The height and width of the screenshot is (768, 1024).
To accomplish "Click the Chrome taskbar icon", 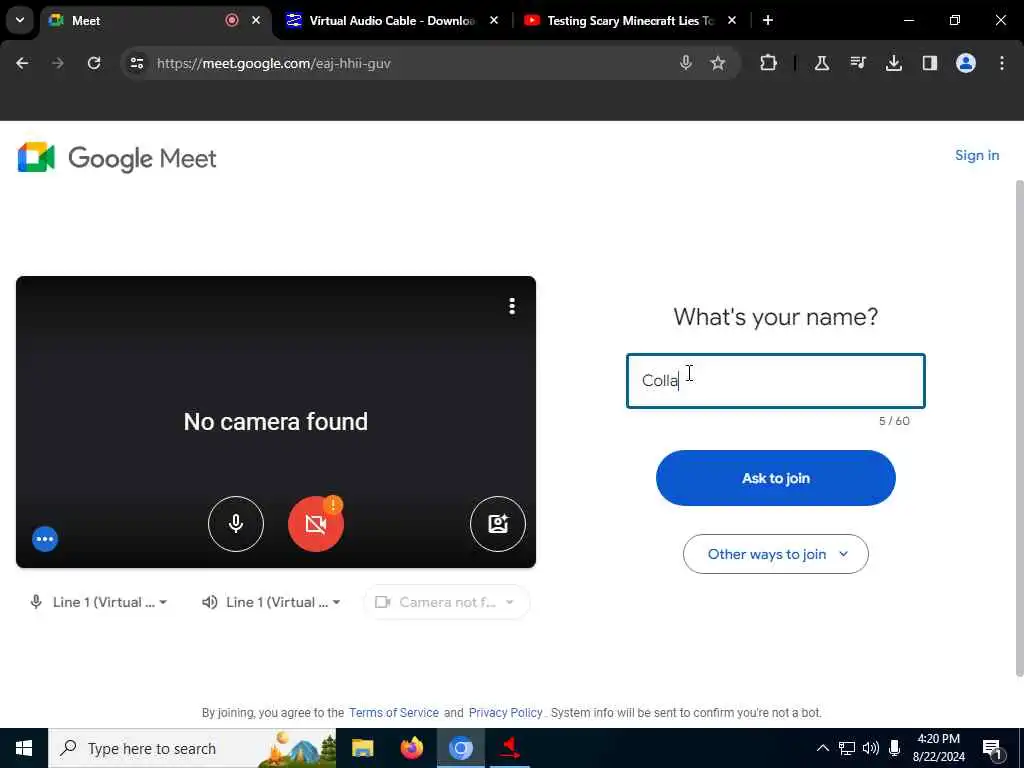I will [x=460, y=748].
